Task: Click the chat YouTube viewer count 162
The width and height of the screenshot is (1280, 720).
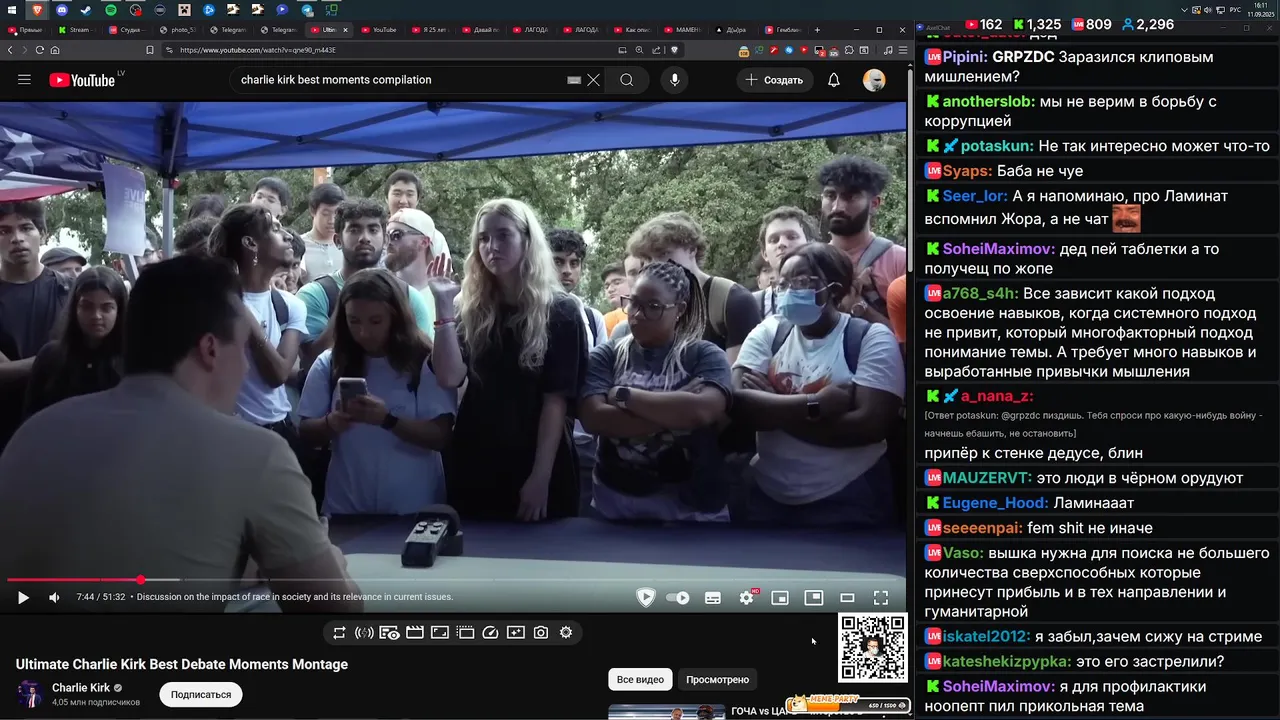Action: pyautogui.click(x=982, y=24)
